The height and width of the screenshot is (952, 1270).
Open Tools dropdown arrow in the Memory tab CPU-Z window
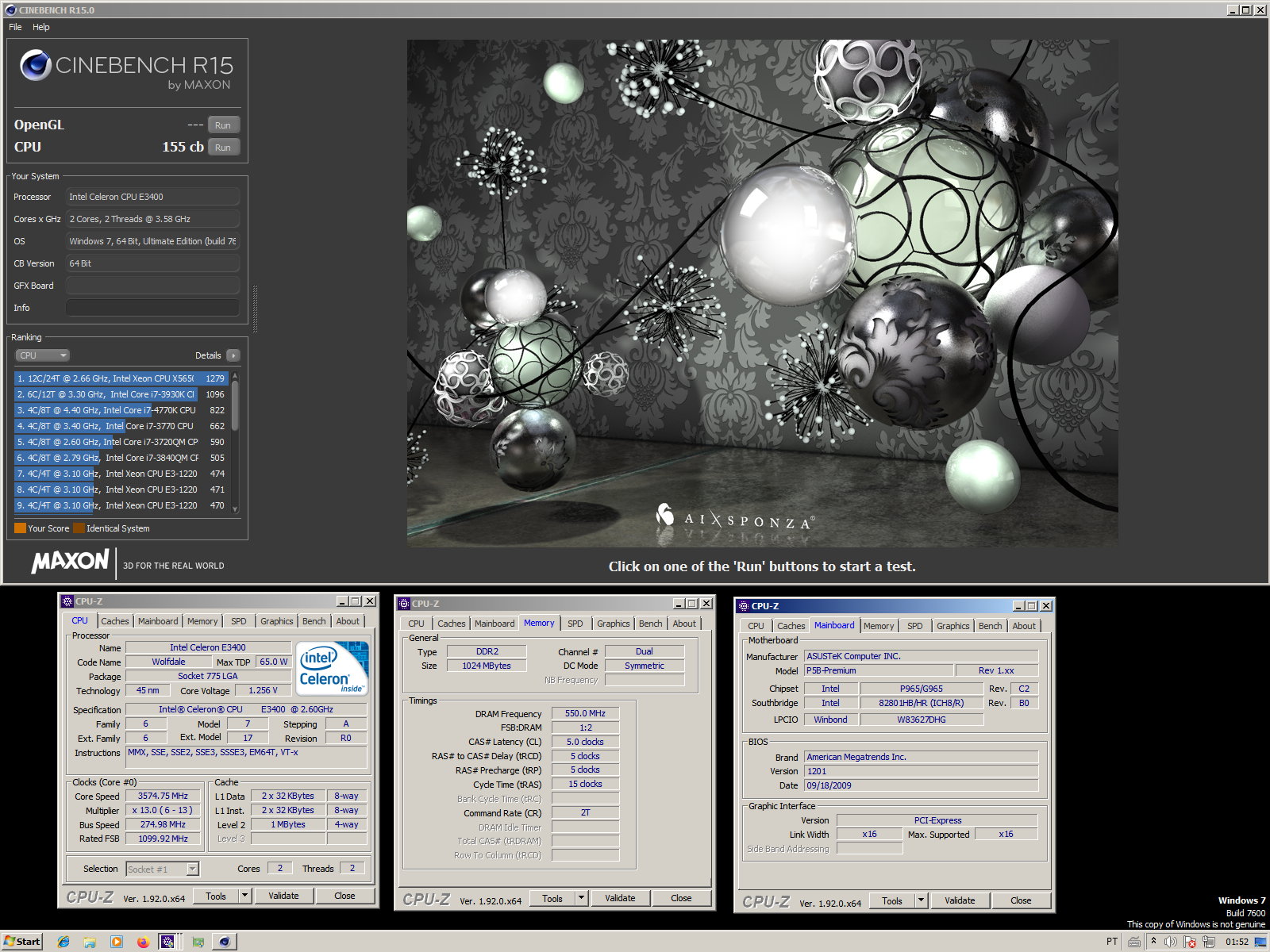click(x=582, y=898)
